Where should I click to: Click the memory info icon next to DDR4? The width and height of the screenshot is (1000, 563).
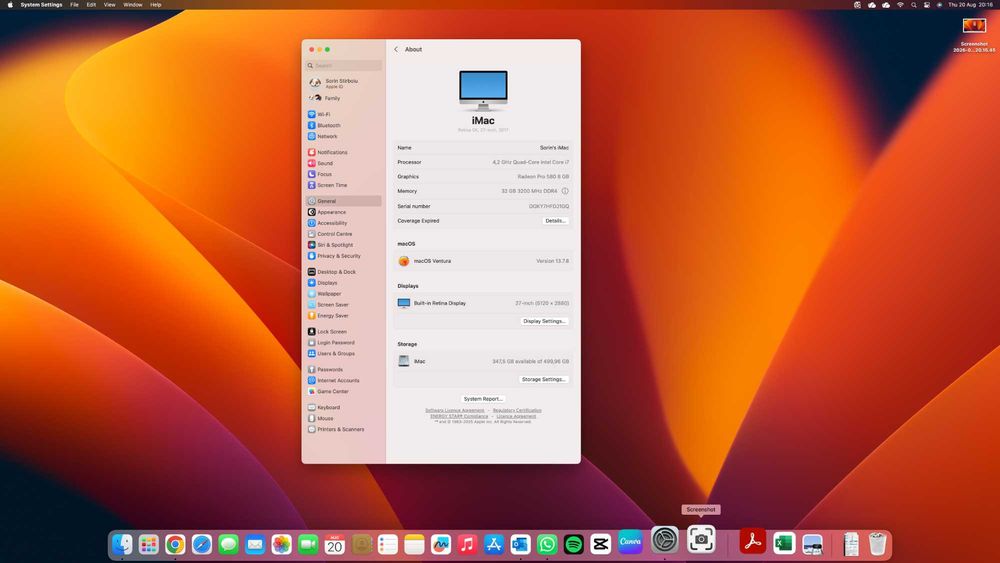coord(565,191)
